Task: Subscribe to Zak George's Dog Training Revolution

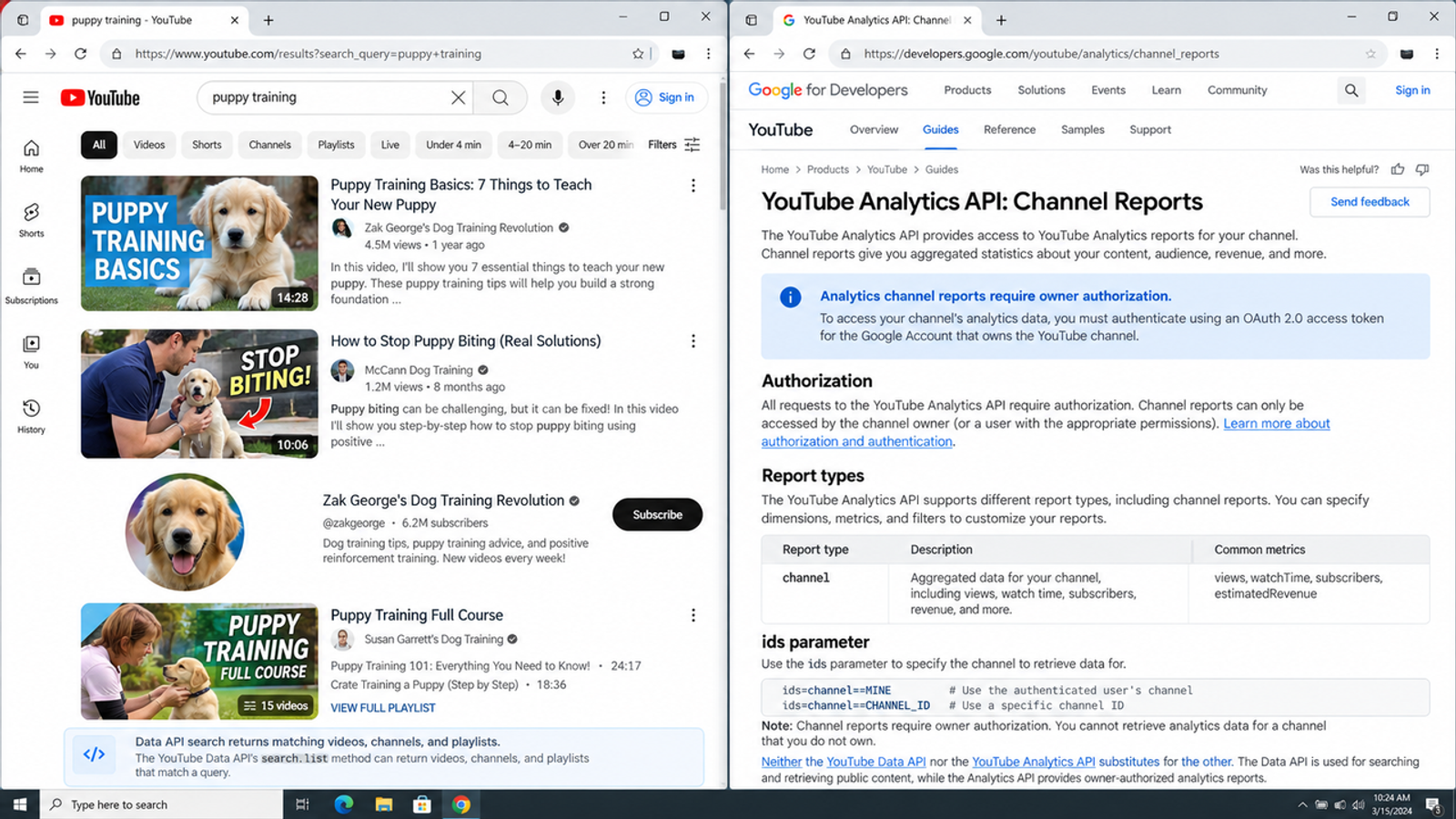Action: (x=657, y=515)
